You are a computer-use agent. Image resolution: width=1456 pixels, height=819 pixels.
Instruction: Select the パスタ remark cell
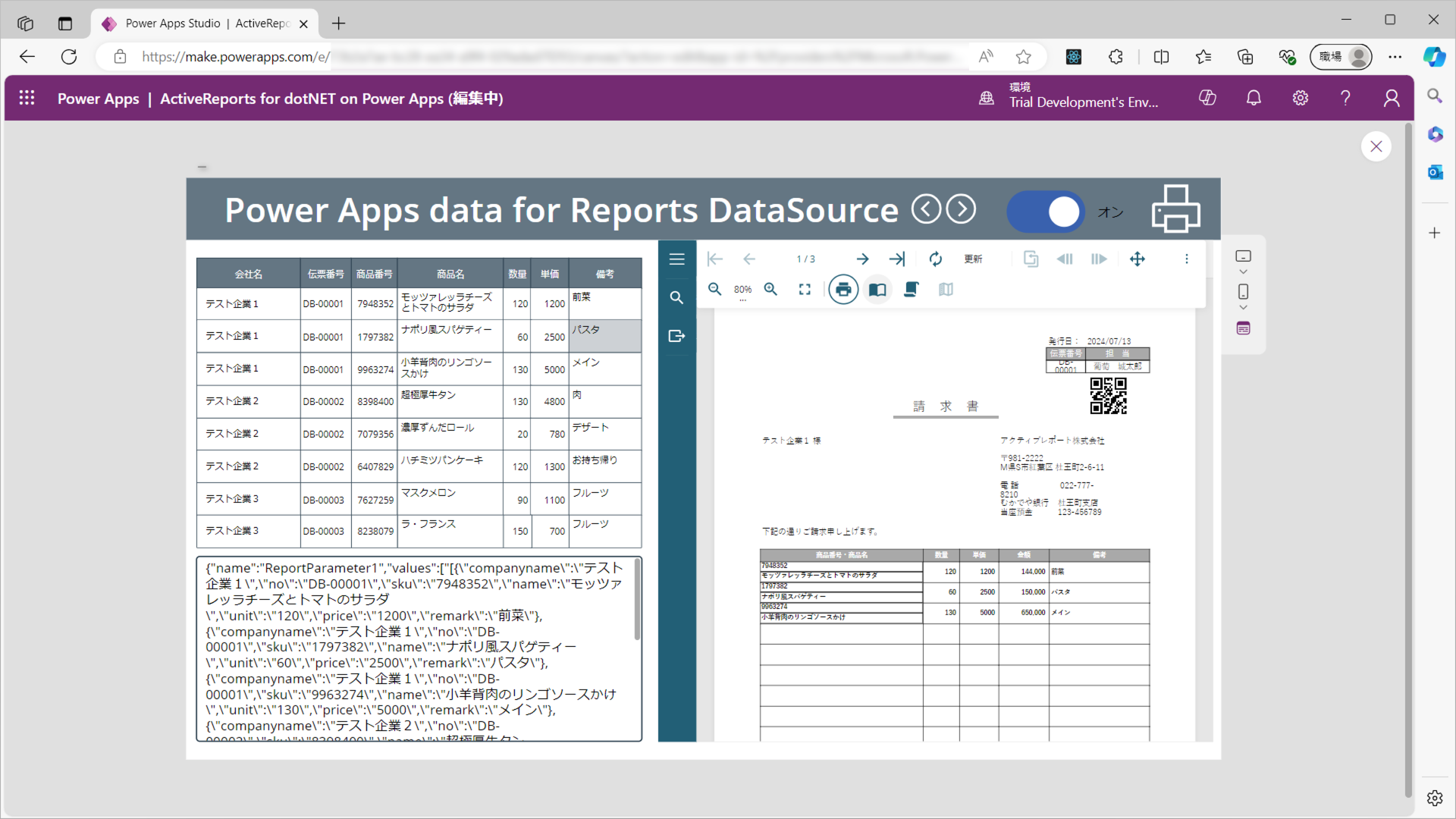tap(605, 336)
